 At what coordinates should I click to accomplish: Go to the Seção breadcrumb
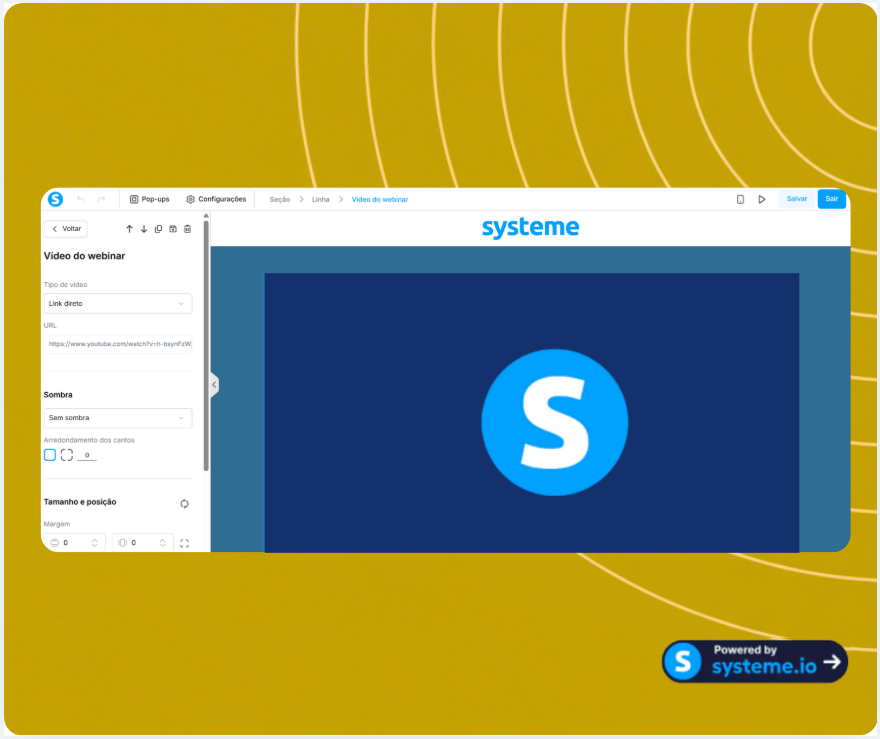[x=279, y=199]
